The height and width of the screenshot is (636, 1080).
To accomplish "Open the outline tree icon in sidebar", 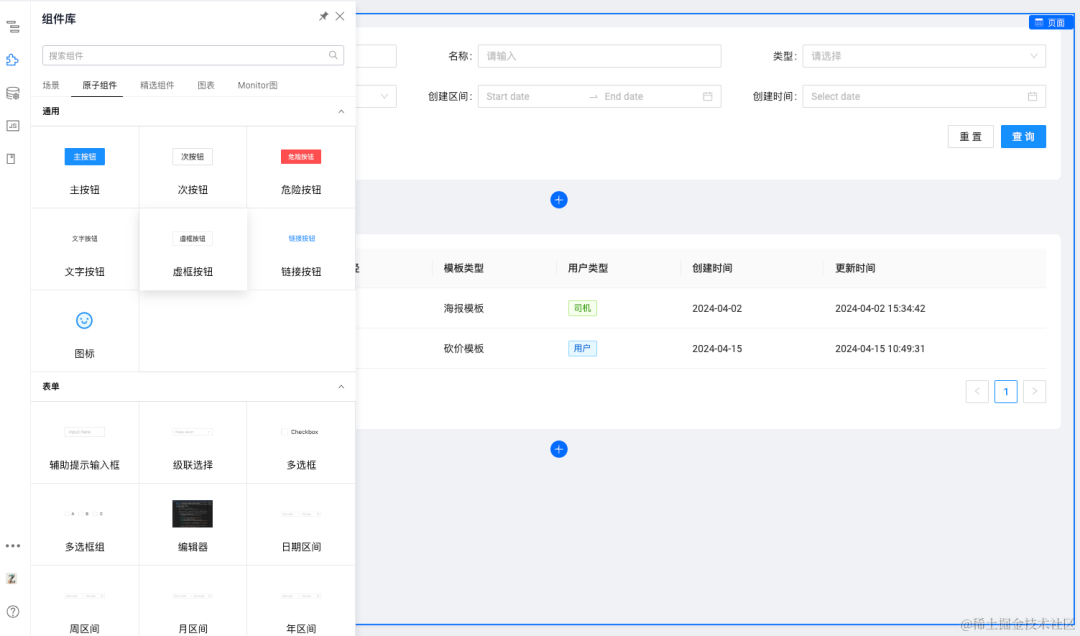I will click(12, 27).
